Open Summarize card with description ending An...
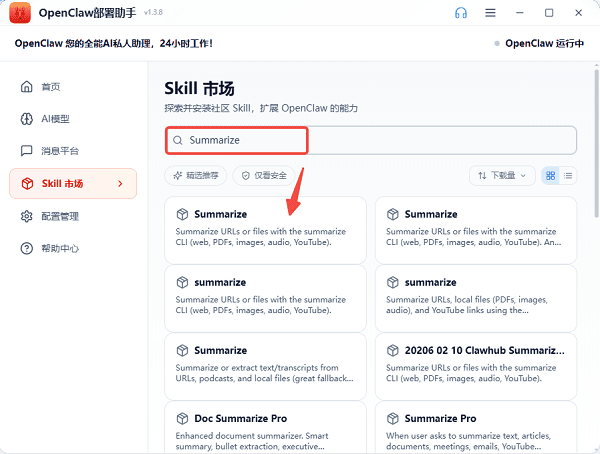600x454 pixels. (x=476, y=230)
